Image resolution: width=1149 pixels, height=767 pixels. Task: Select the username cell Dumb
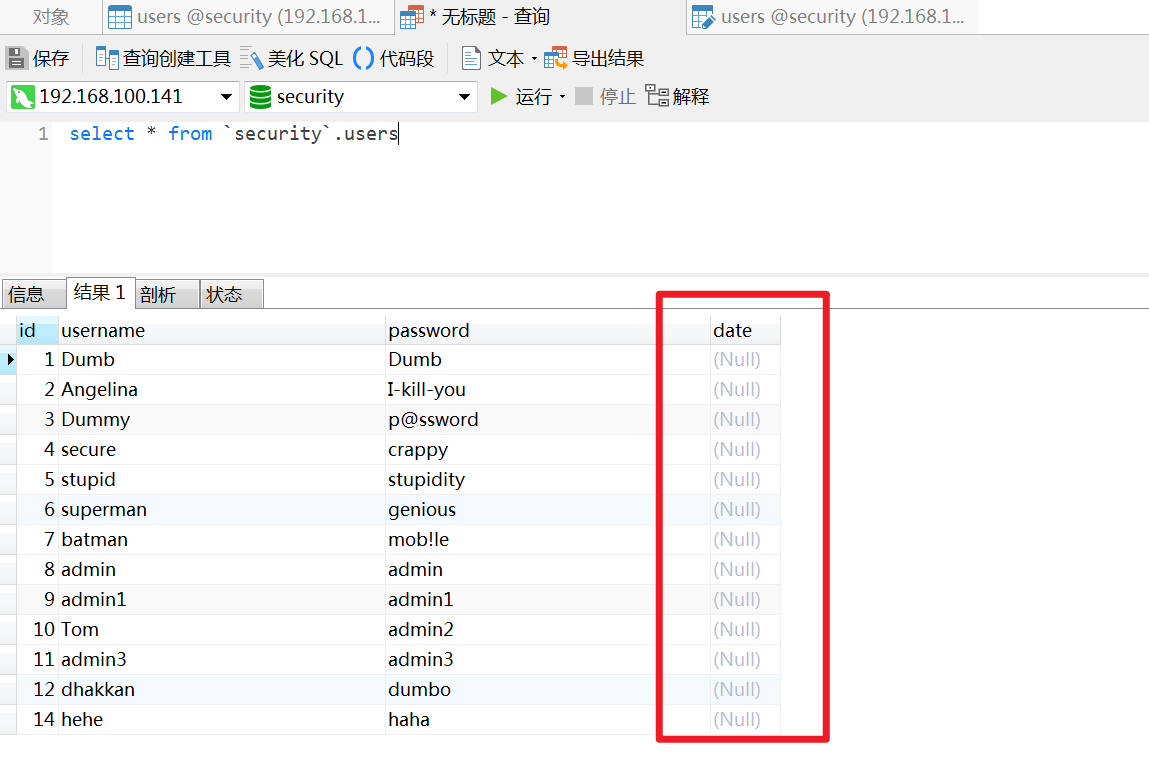pyautogui.click(x=221, y=360)
